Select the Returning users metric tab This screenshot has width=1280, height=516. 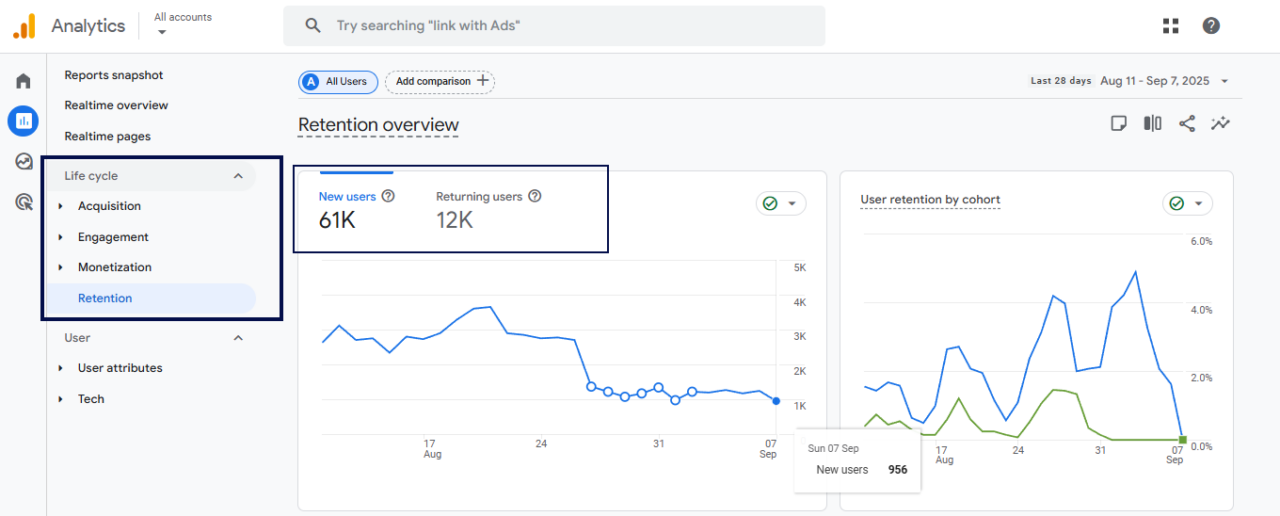(488, 210)
